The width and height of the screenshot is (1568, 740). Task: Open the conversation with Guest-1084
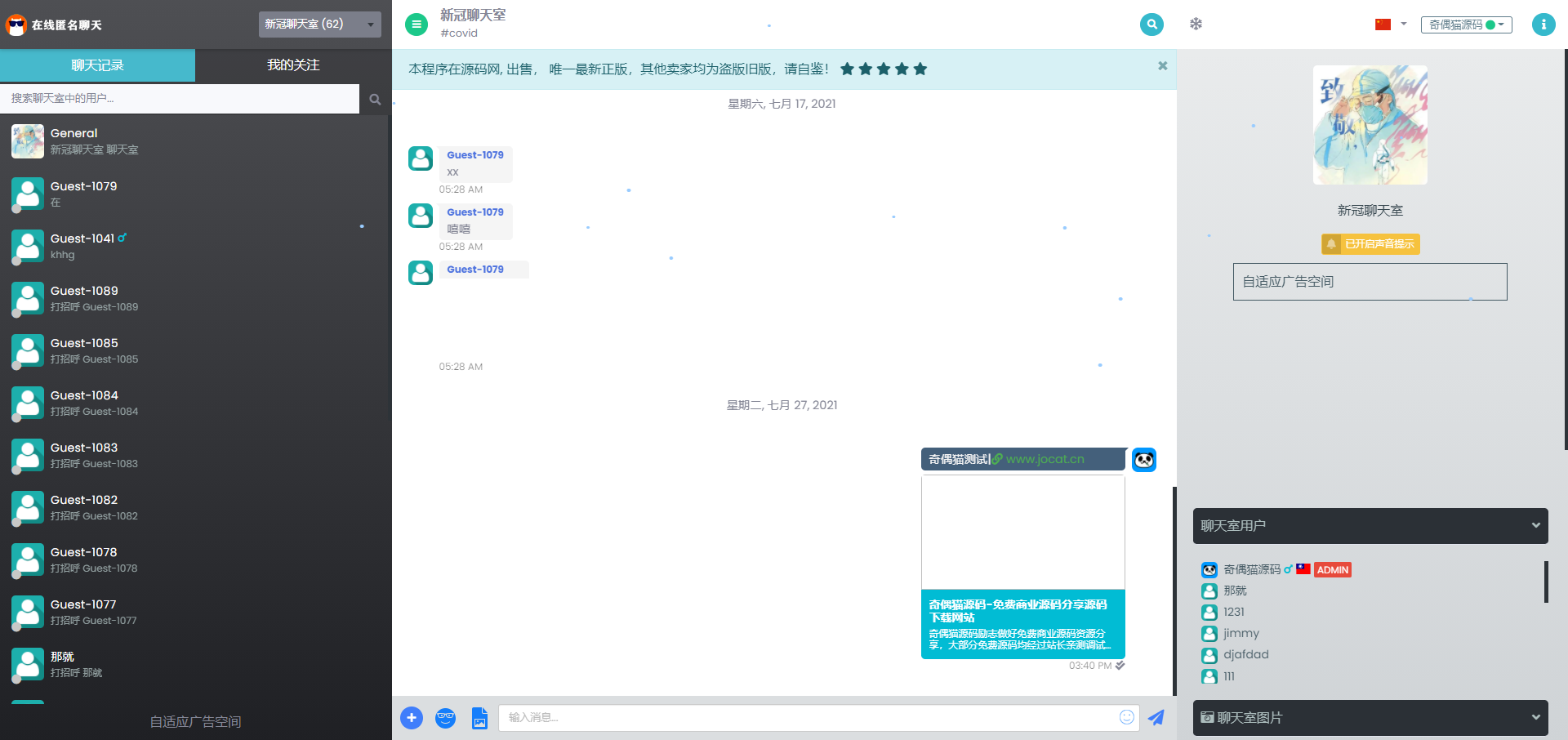pos(195,403)
